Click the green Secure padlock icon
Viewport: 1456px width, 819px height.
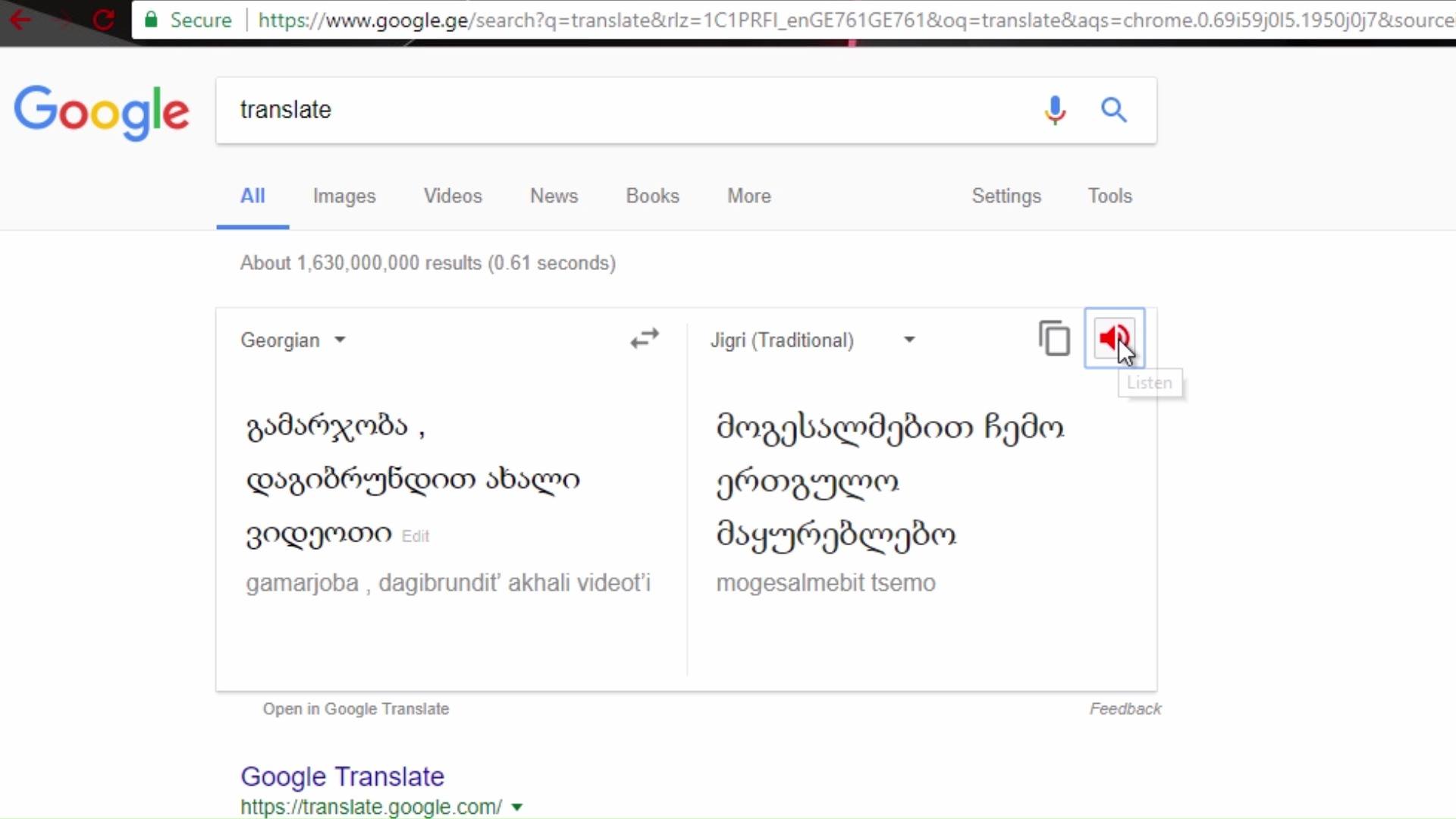[x=151, y=19]
